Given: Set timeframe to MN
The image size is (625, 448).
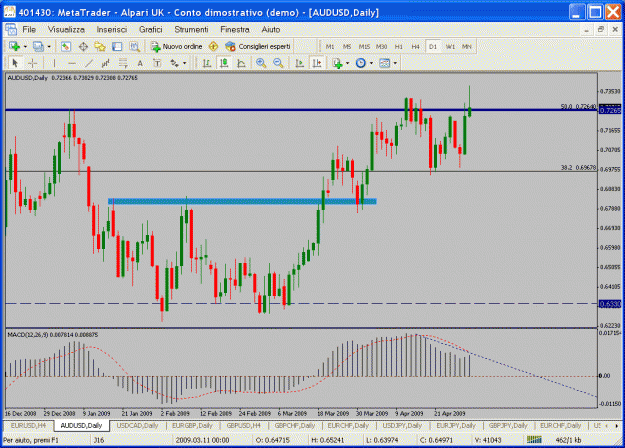Looking at the screenshot, I should [x=467, y=47].
